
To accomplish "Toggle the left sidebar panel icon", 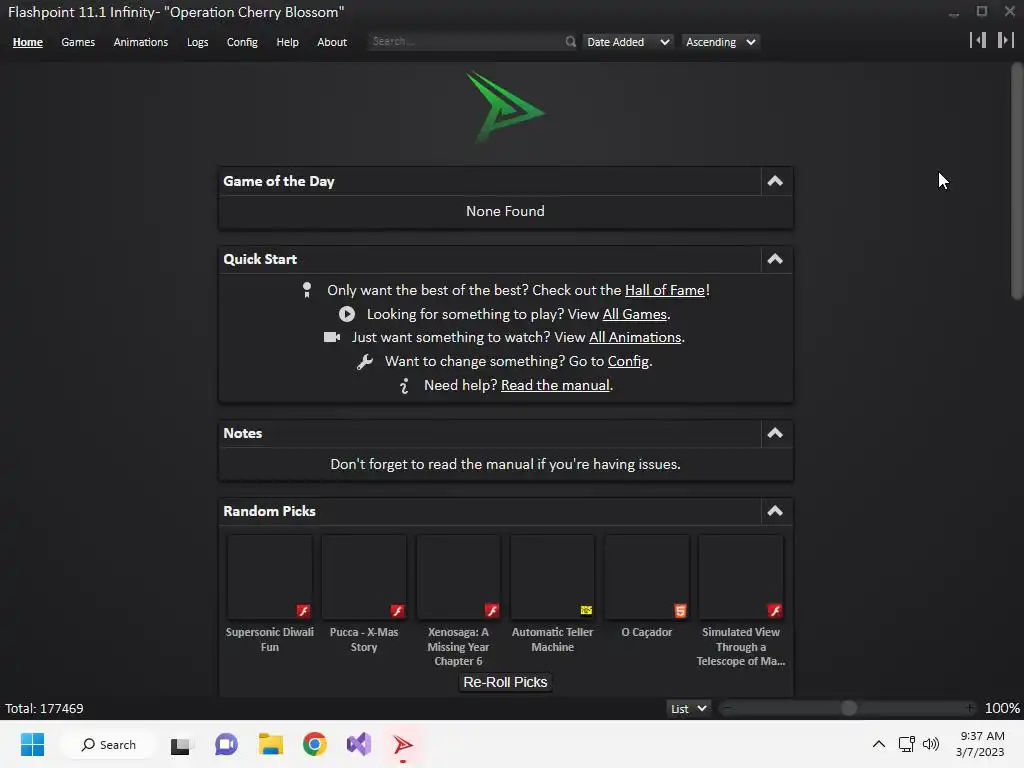I will (978, 40).
